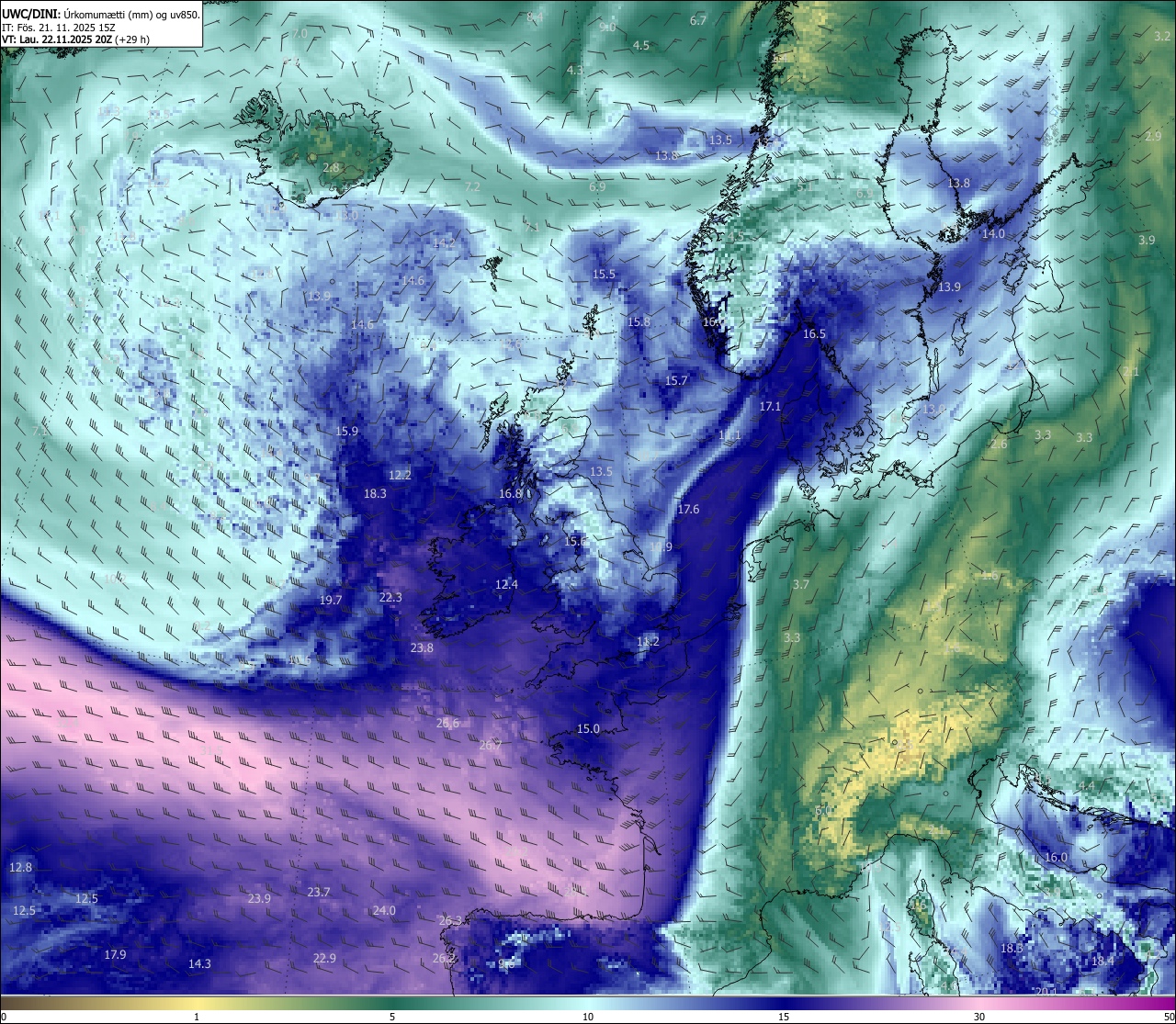Click the 14.3 value on the map
1176x1024 pixels.
[199, 963]
